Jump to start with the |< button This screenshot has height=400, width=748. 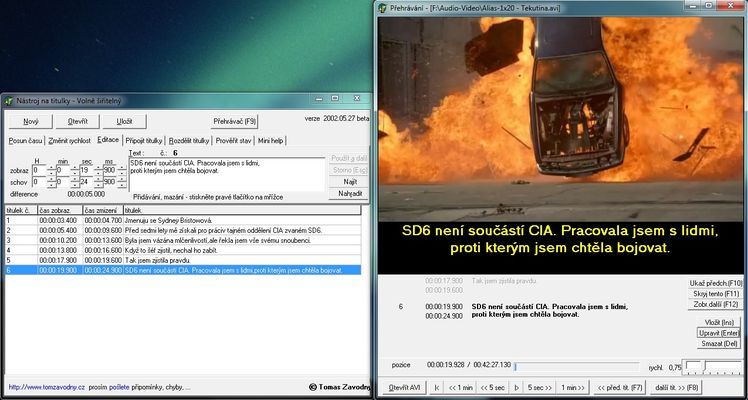[x=436, y=388]
